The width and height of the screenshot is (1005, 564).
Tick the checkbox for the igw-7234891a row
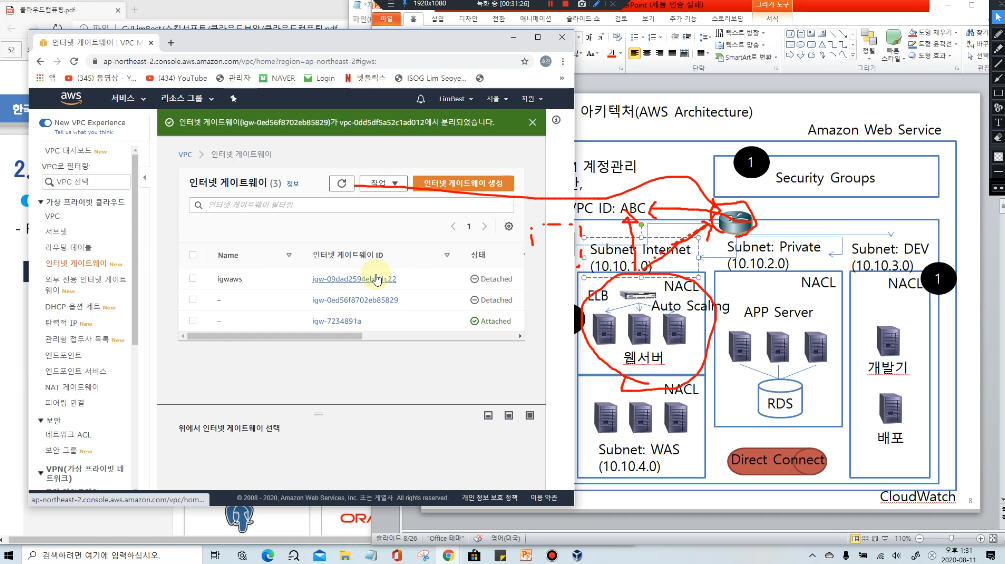point(193,320)
